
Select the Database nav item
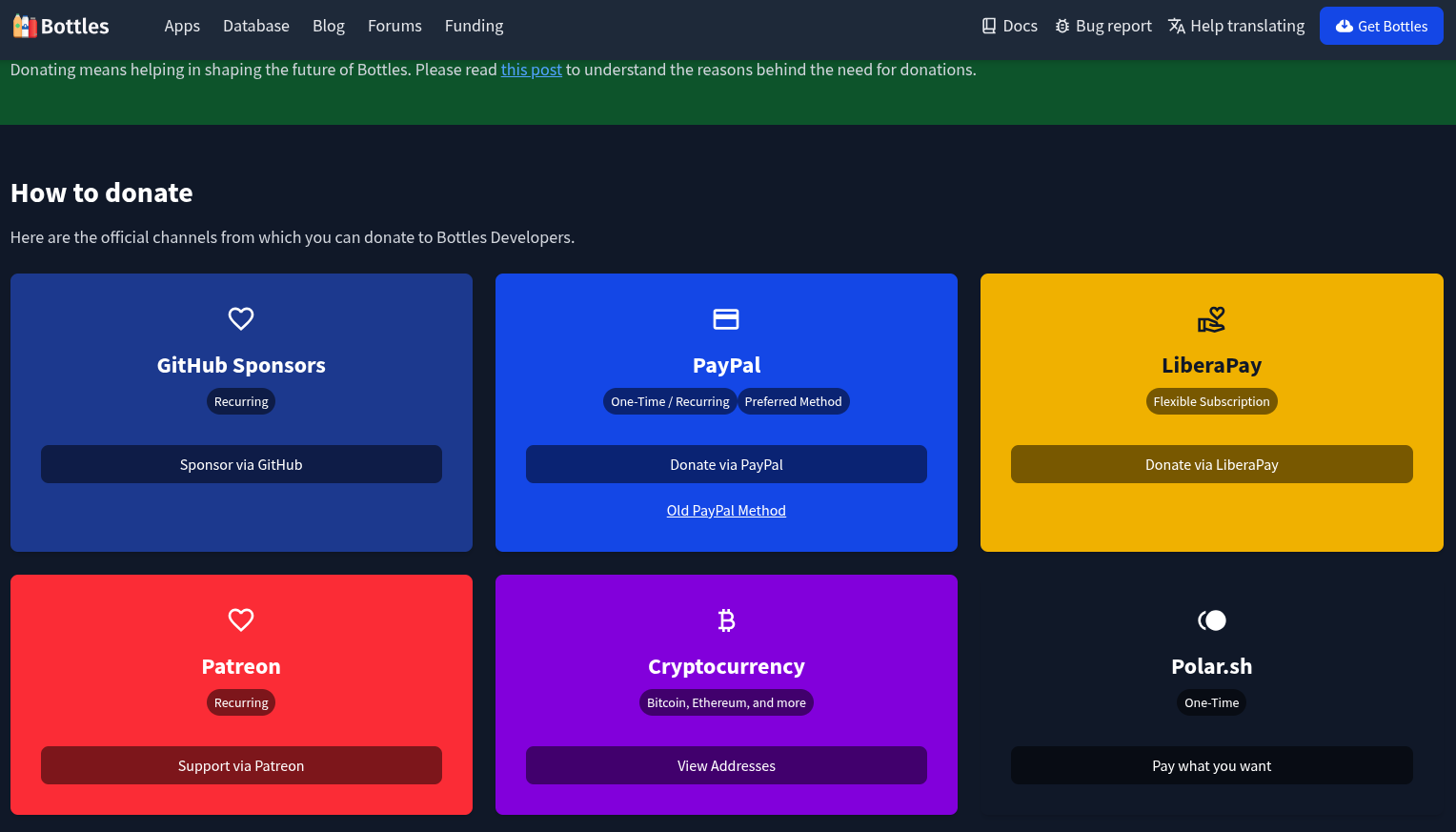[x=255, y=26]
